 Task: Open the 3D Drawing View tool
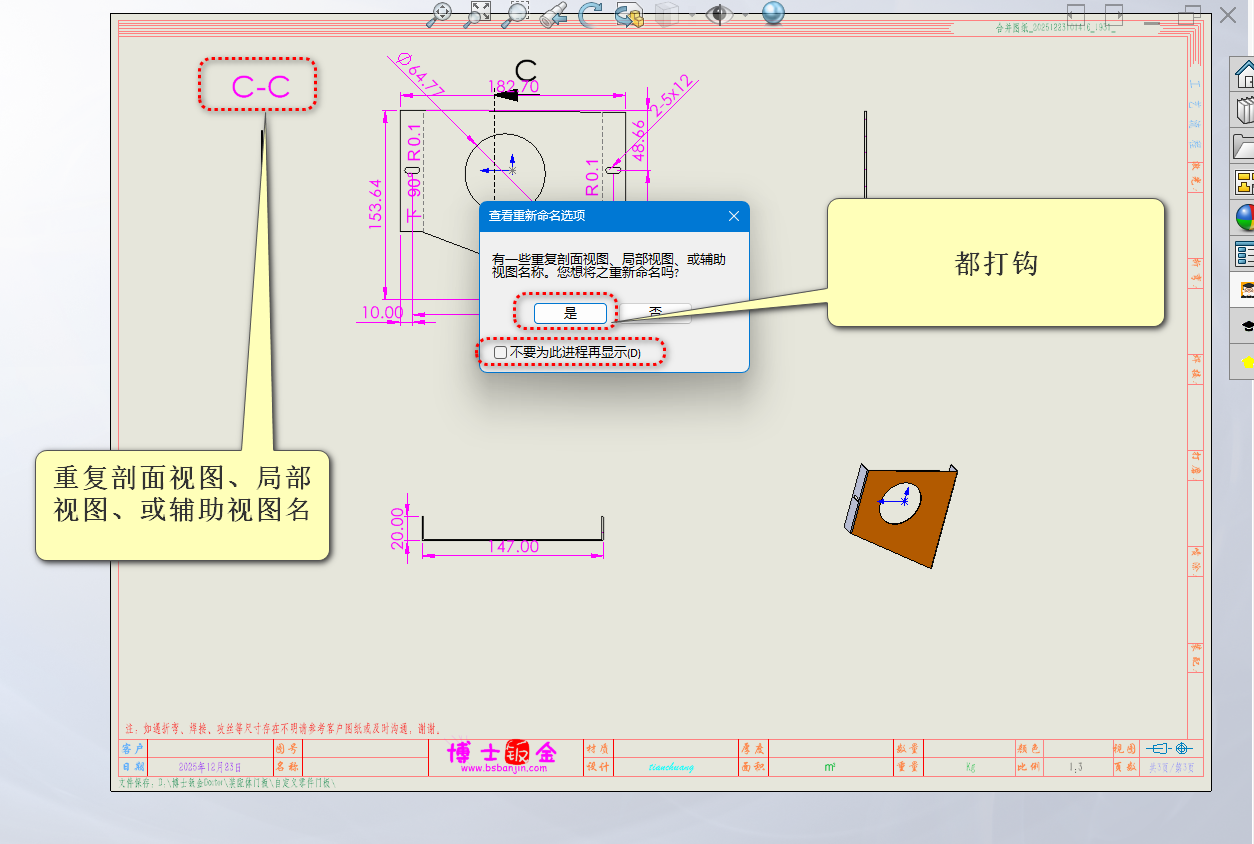(x=629, y=14)
